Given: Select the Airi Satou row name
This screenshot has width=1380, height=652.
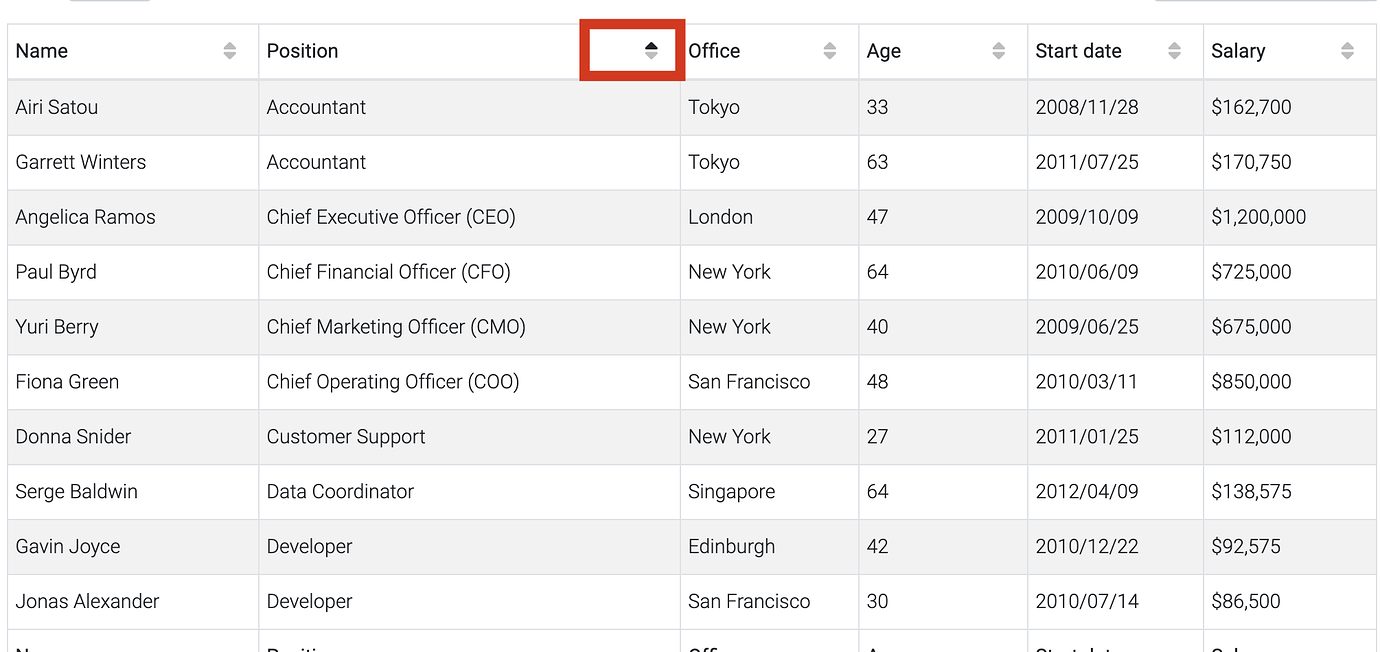Looking at the screenshot, I should coord(57,107).
